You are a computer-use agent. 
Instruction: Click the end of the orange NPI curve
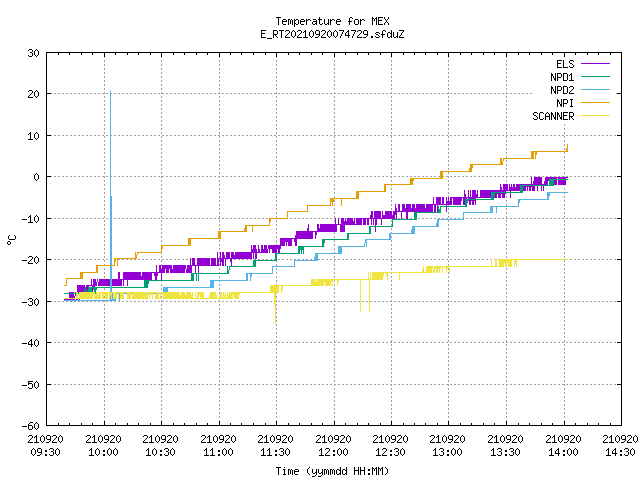567,148
